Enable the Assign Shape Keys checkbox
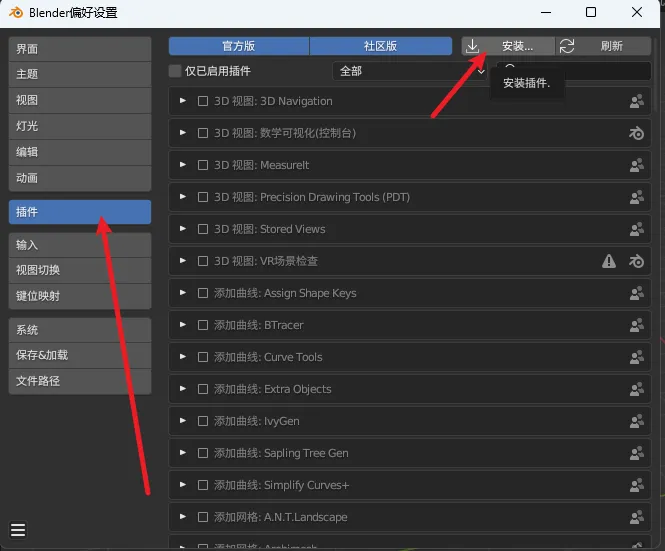Screen dimensions: 665x551 [x=203, y=293]
